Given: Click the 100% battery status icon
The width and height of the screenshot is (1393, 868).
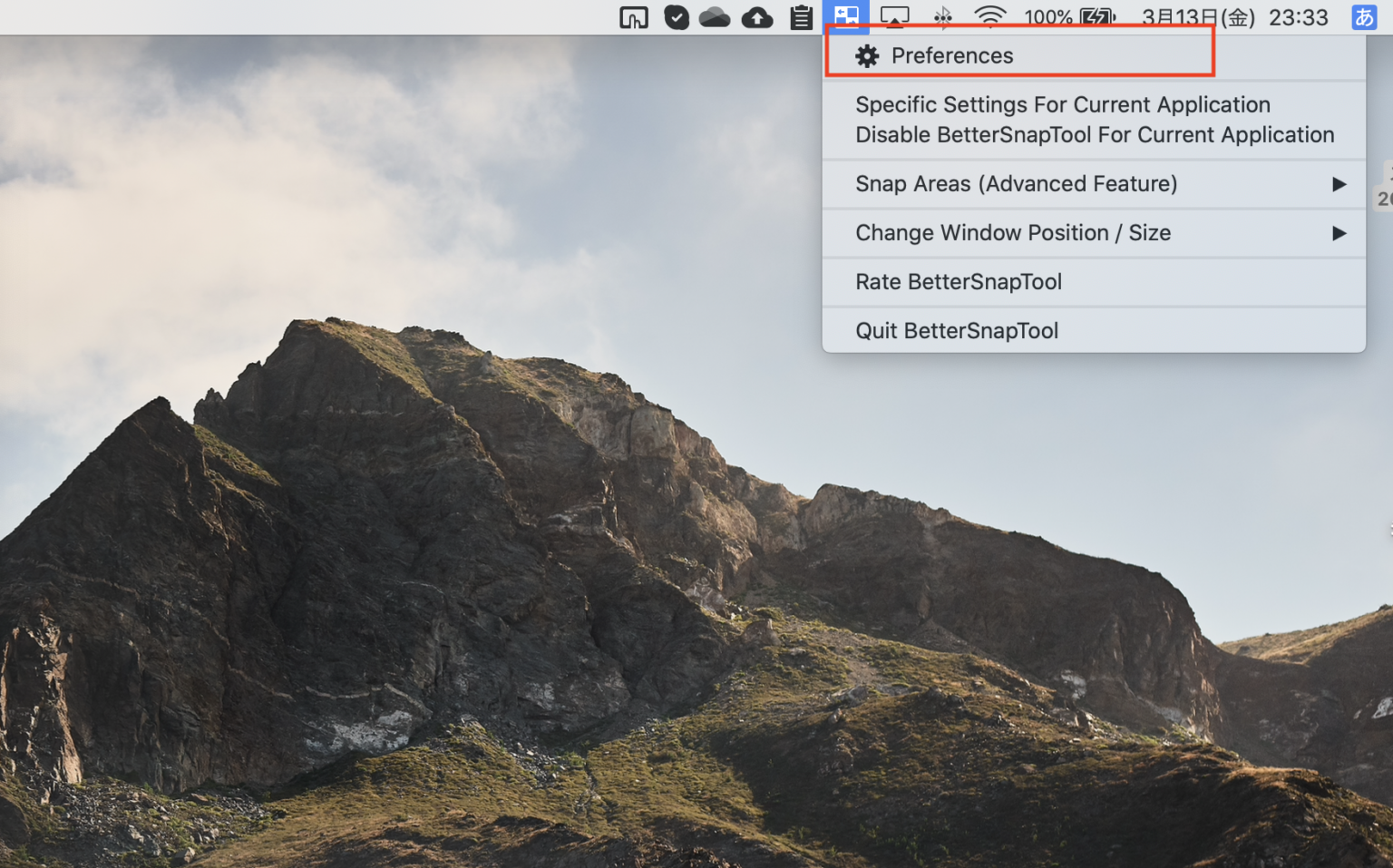Looking at the screenshot, I should tap(1069, 17).
